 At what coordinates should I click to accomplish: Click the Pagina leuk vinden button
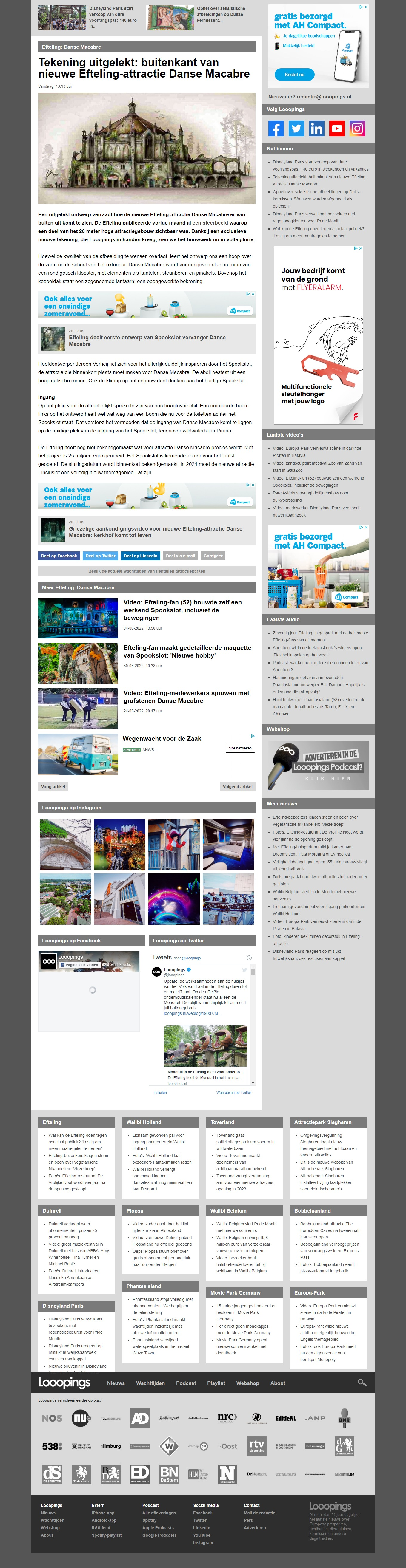coord(79,965)
